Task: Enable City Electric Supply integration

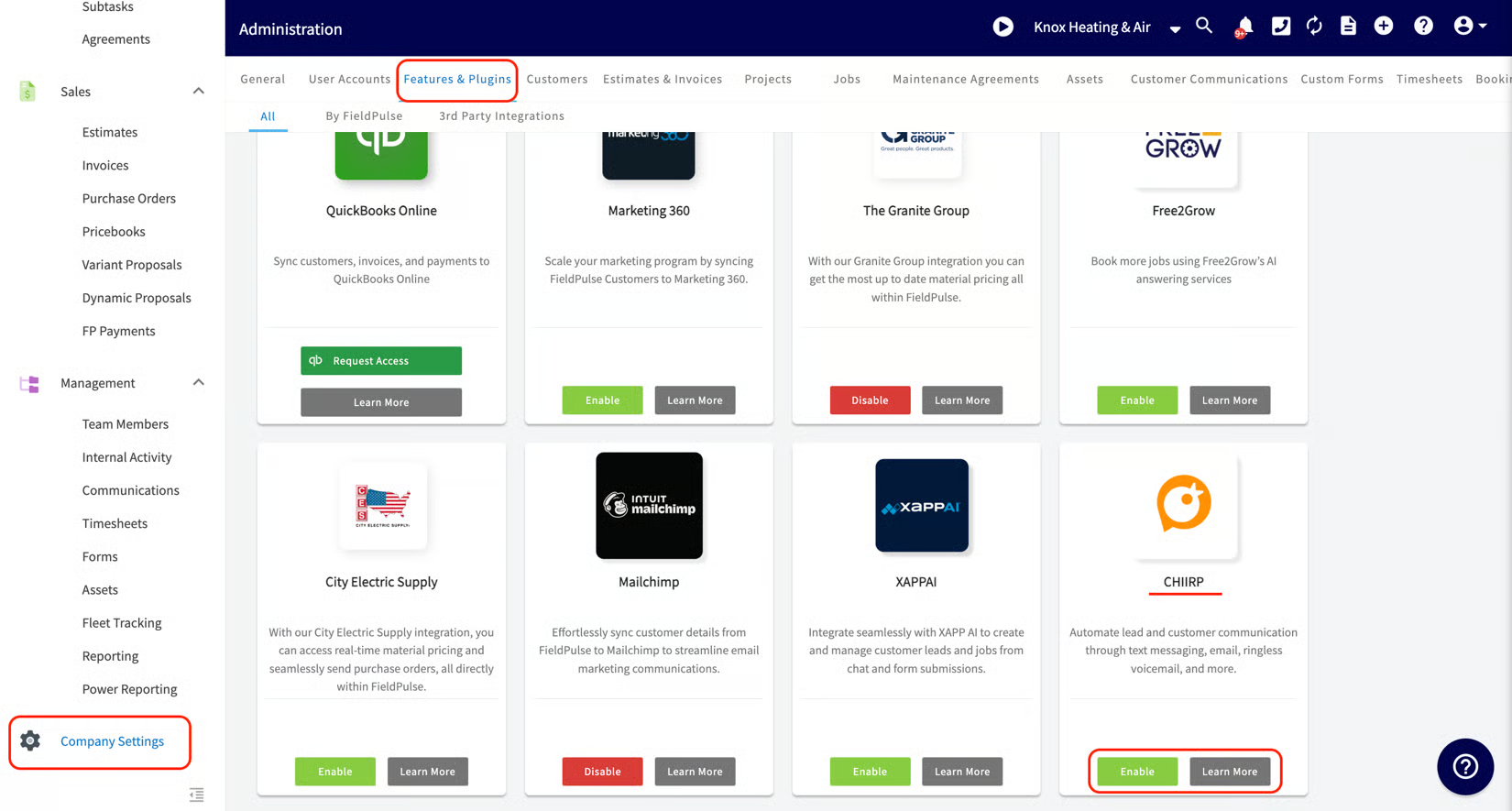Action: pos(335,771)
